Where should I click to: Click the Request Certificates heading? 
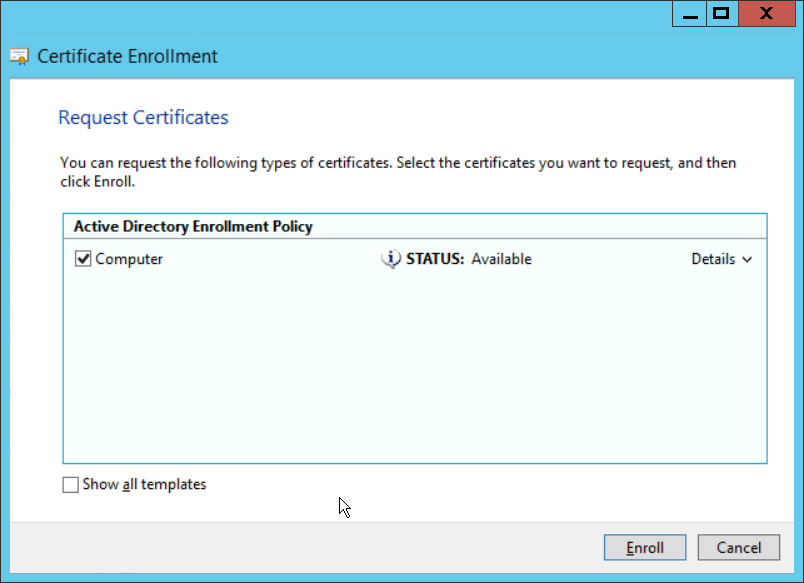143,118
